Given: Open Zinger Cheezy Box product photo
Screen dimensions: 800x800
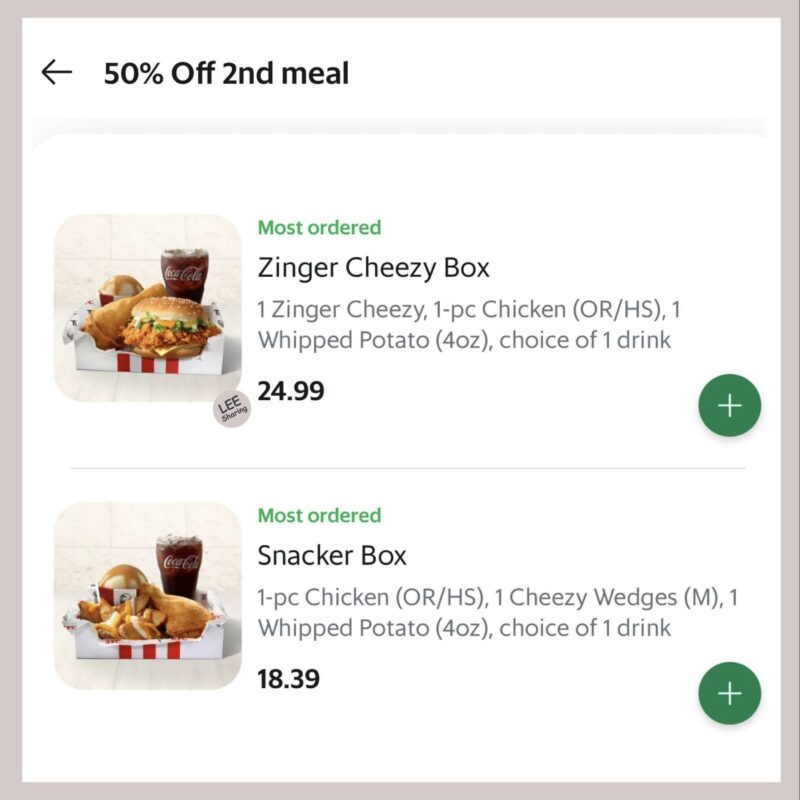Looking at the screenshot, I should coord(147,308).
